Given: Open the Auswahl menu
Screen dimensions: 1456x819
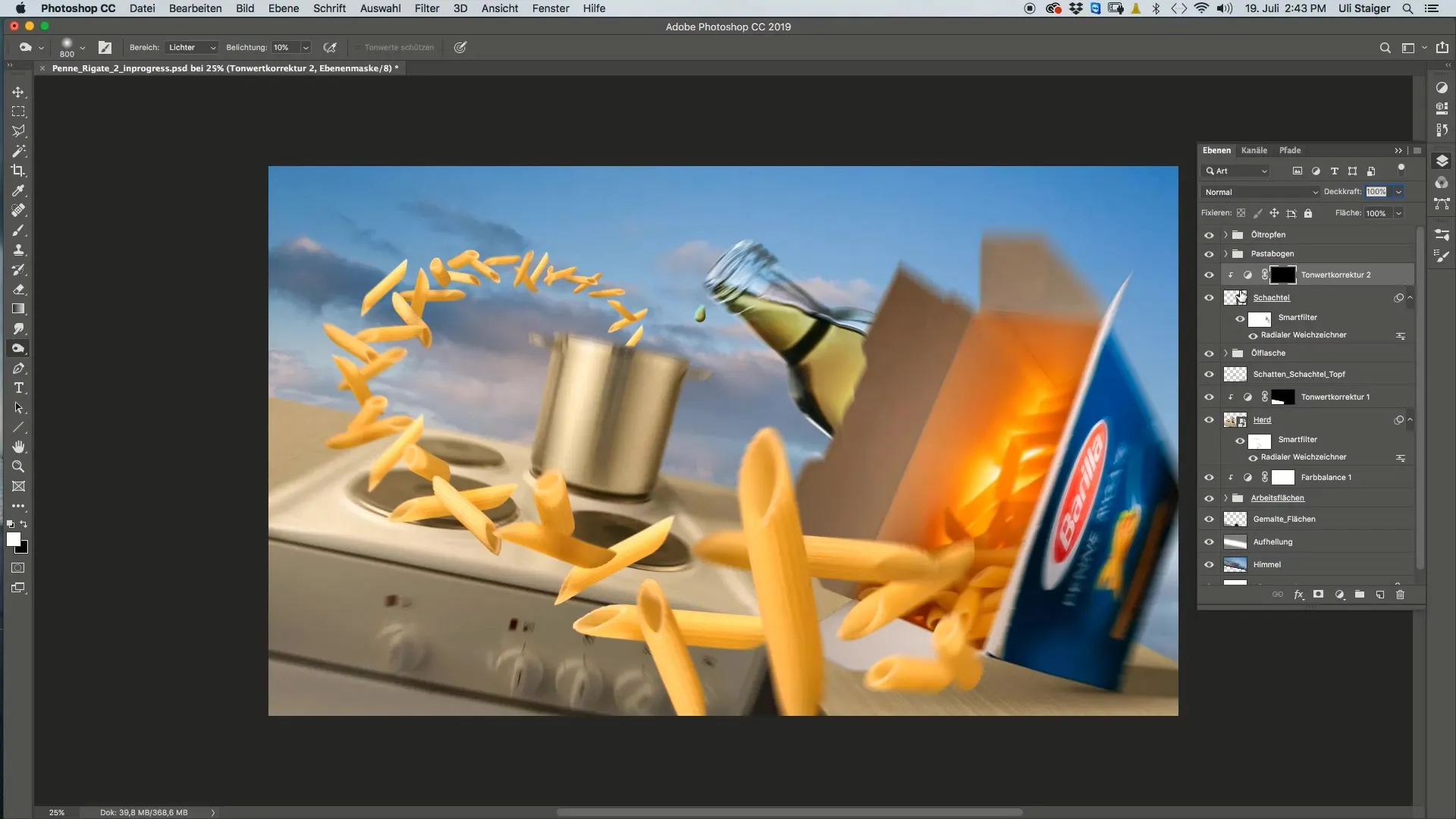Looking at the screenshot, I should click(381, 8).
